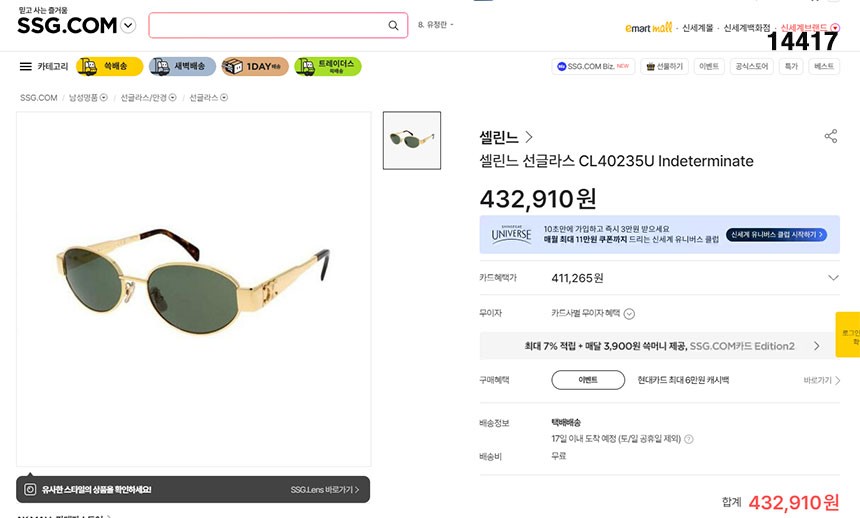Expand the SSG.COM logo dropdown arrow
This screenshot has height=518, width=860.
coord(128,26)
